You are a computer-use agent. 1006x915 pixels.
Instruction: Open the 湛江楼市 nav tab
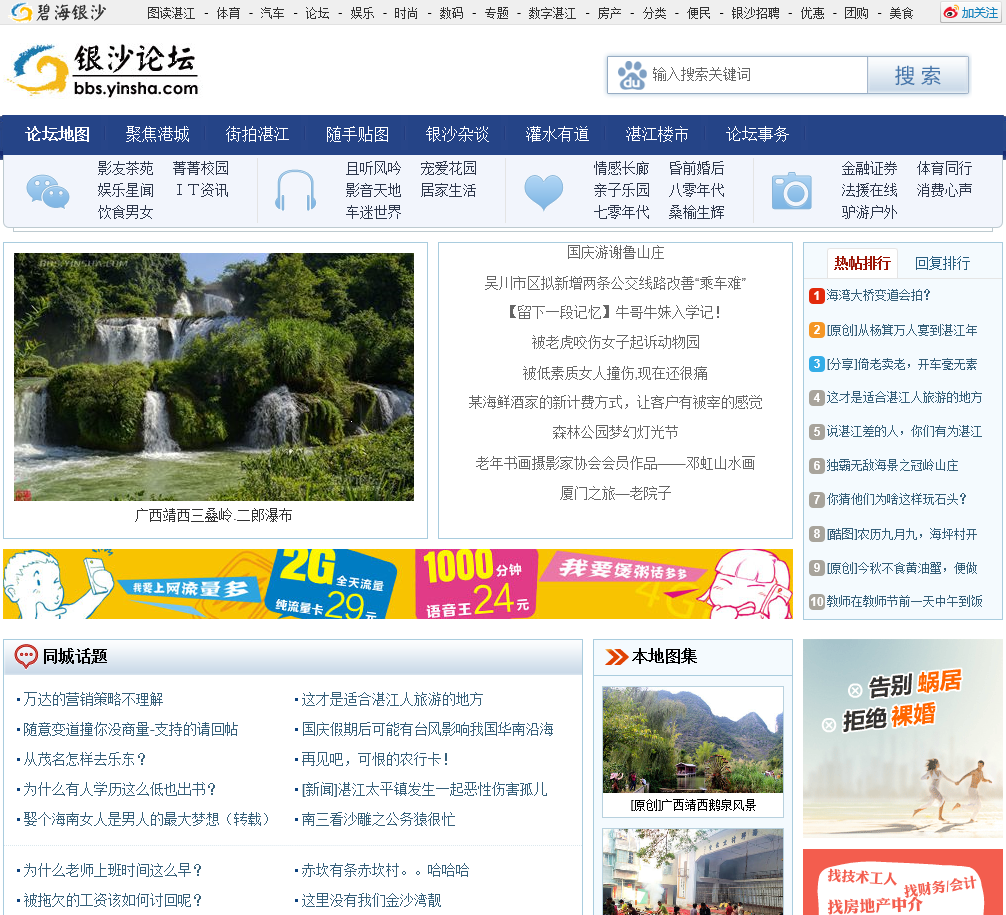click(657, 134)
